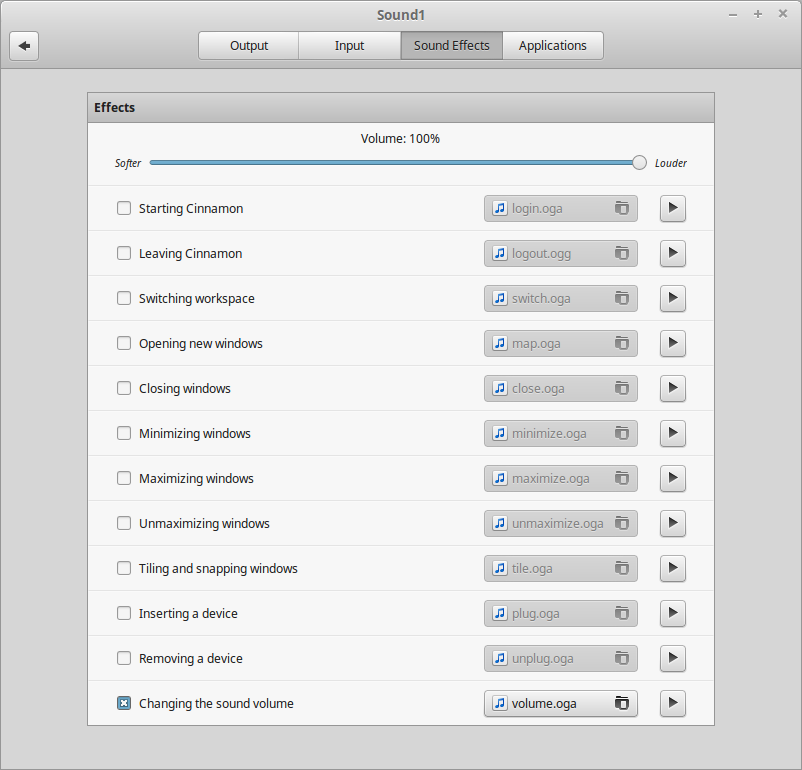
Task: Open the switch.oga file chooser
Action: click(561, 298)
